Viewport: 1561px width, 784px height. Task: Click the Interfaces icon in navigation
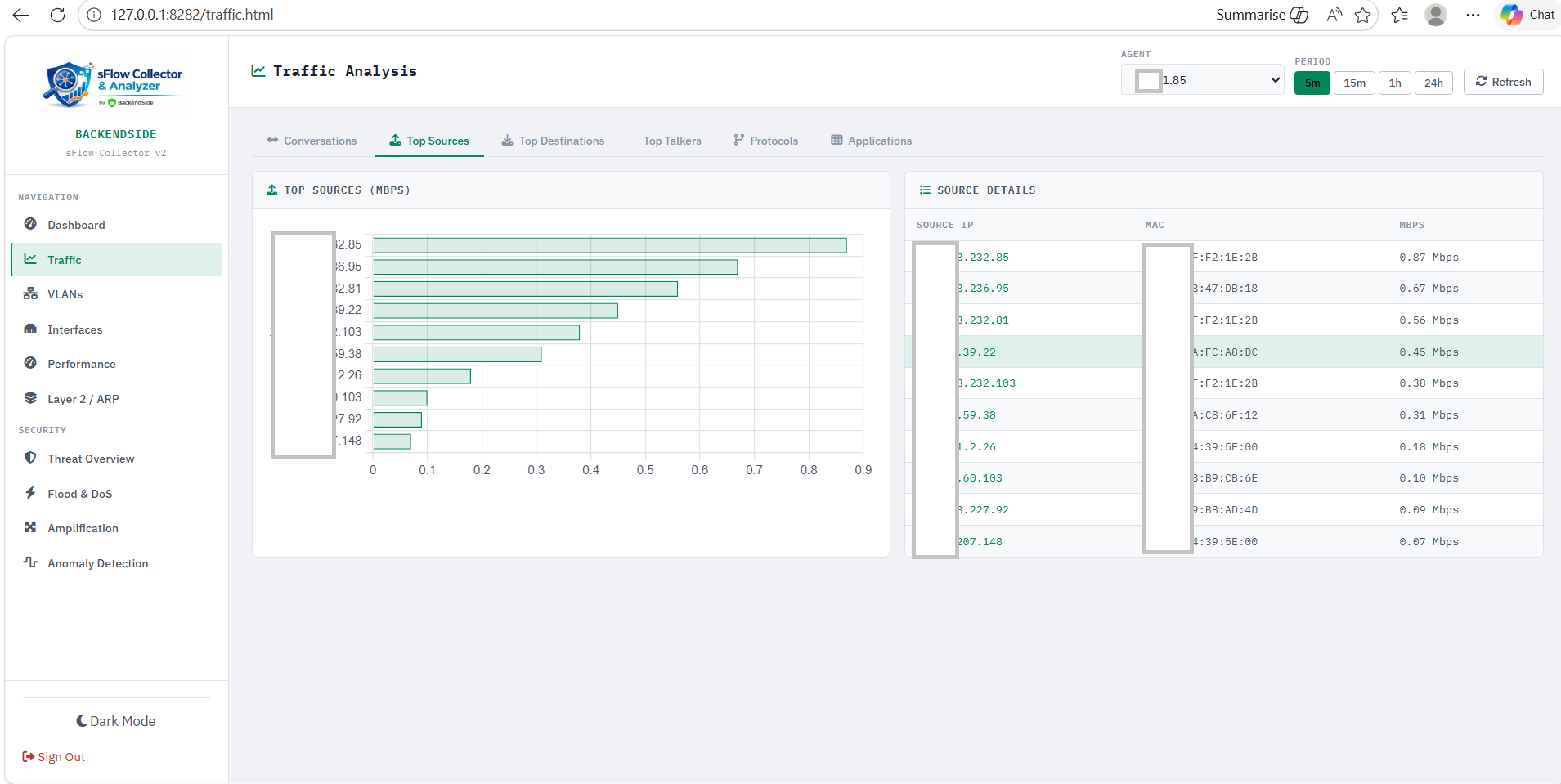coord(30,329)
